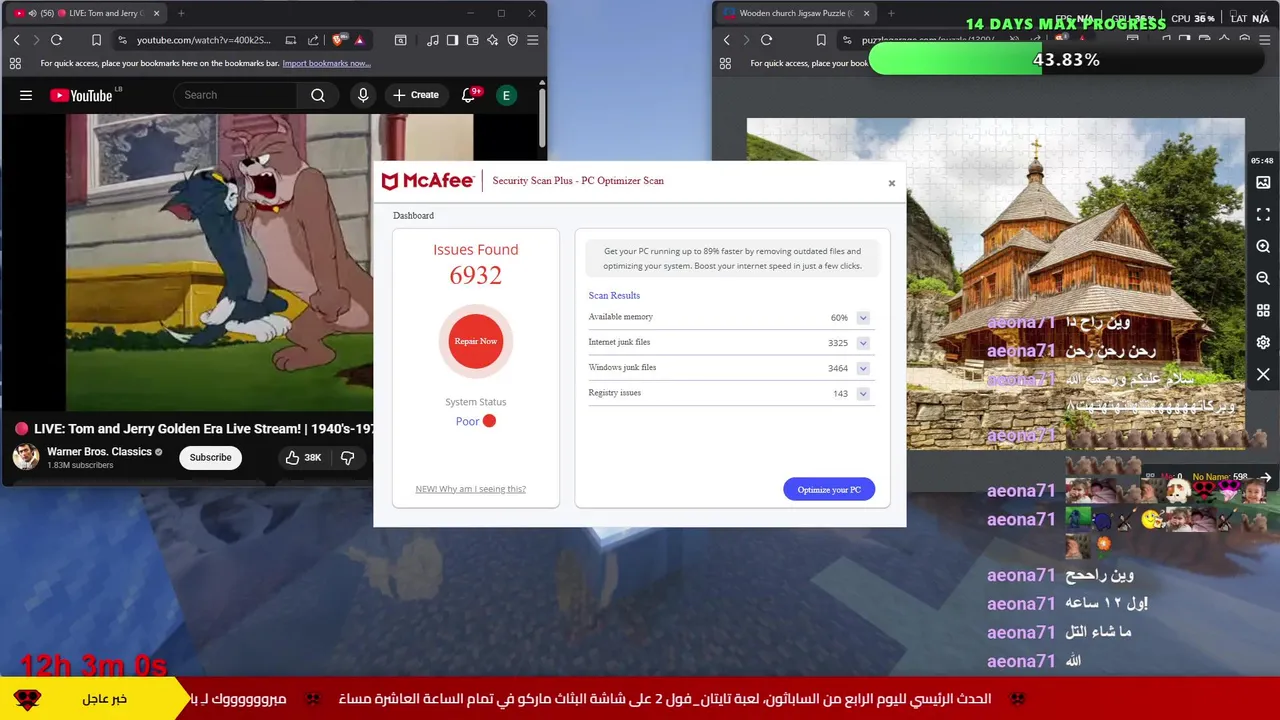
Task: Expand Windows junk files result
Action: 863,368
